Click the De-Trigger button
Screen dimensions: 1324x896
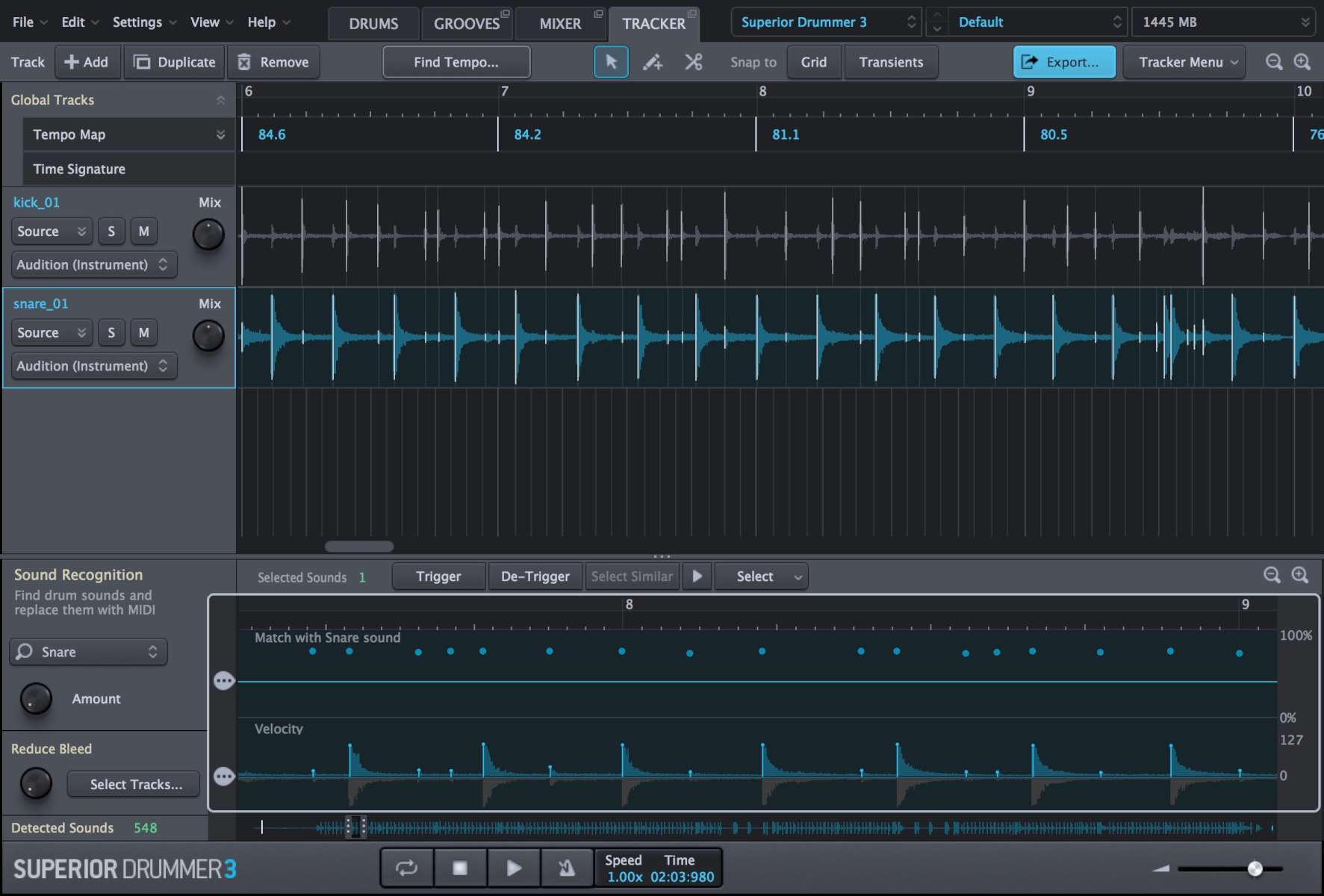click(535, 576)
